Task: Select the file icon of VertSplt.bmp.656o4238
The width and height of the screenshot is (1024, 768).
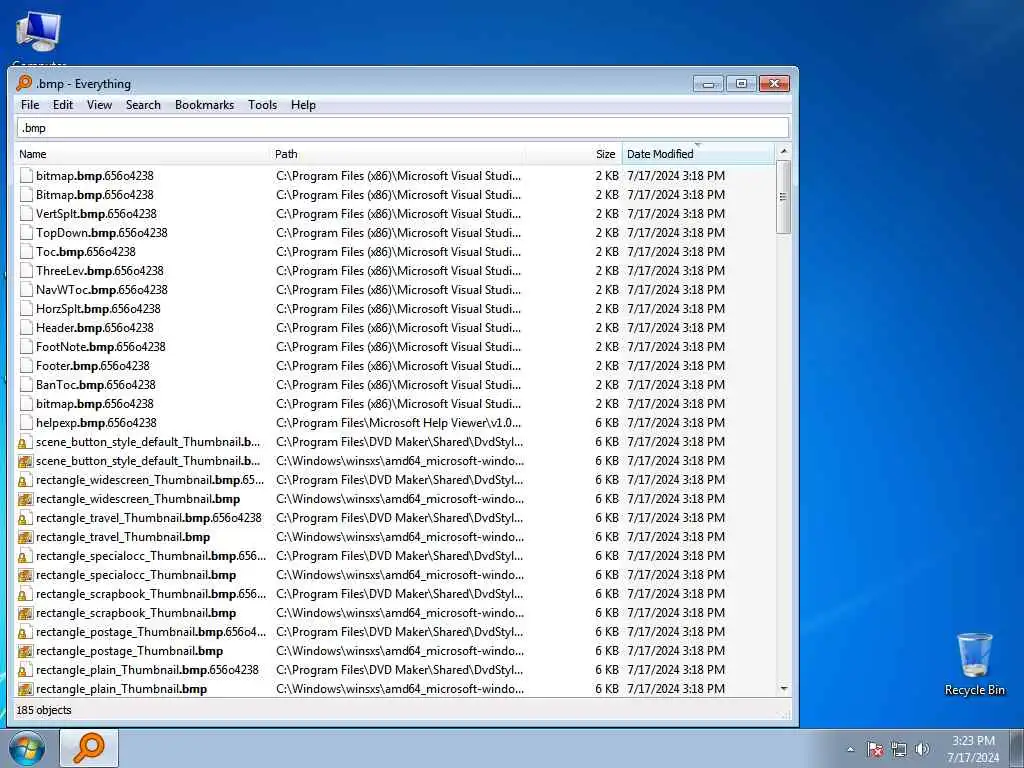Action: point(26,214)
